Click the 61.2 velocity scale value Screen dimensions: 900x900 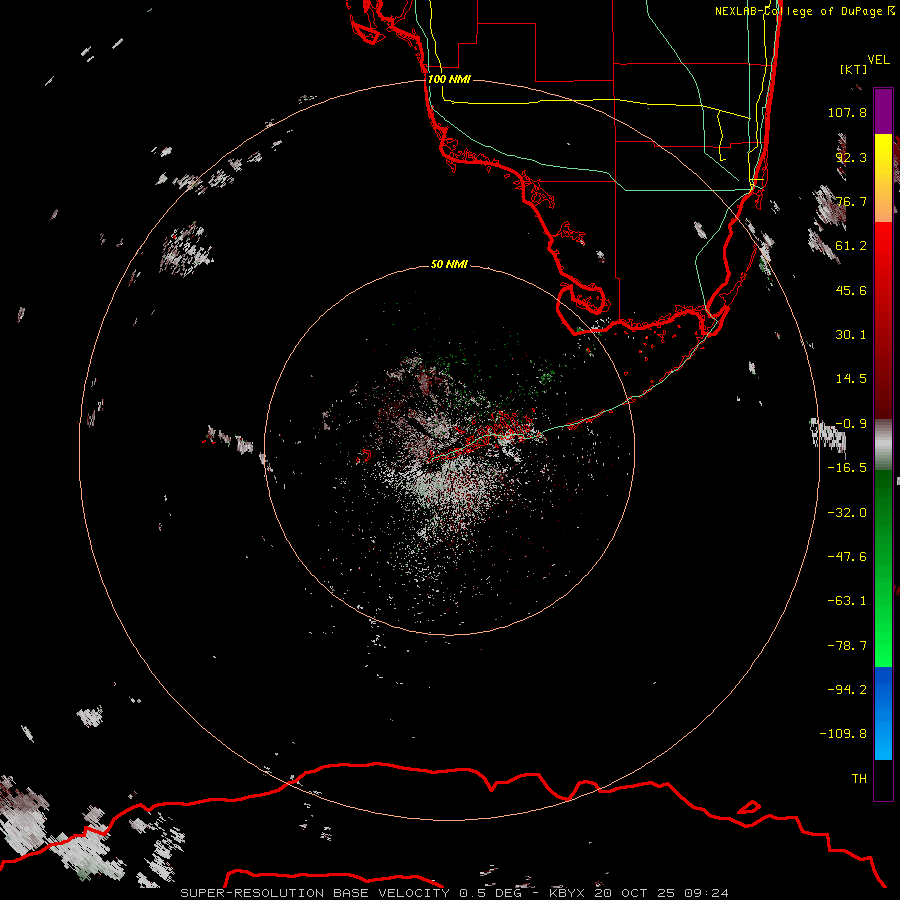[x=851, y=246]
